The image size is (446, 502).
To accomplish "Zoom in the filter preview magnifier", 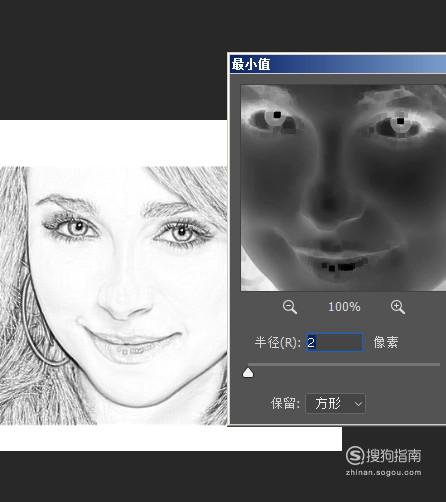I will 398,307.
